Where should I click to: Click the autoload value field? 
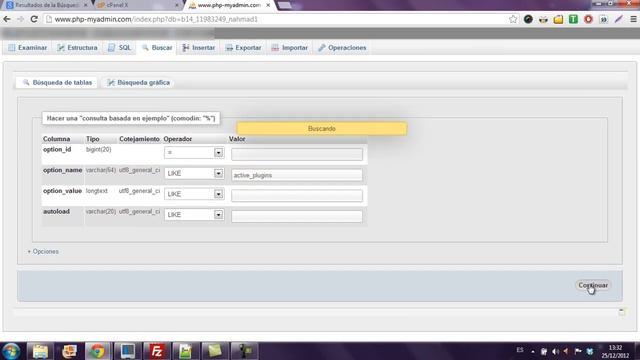click(297, 216)
